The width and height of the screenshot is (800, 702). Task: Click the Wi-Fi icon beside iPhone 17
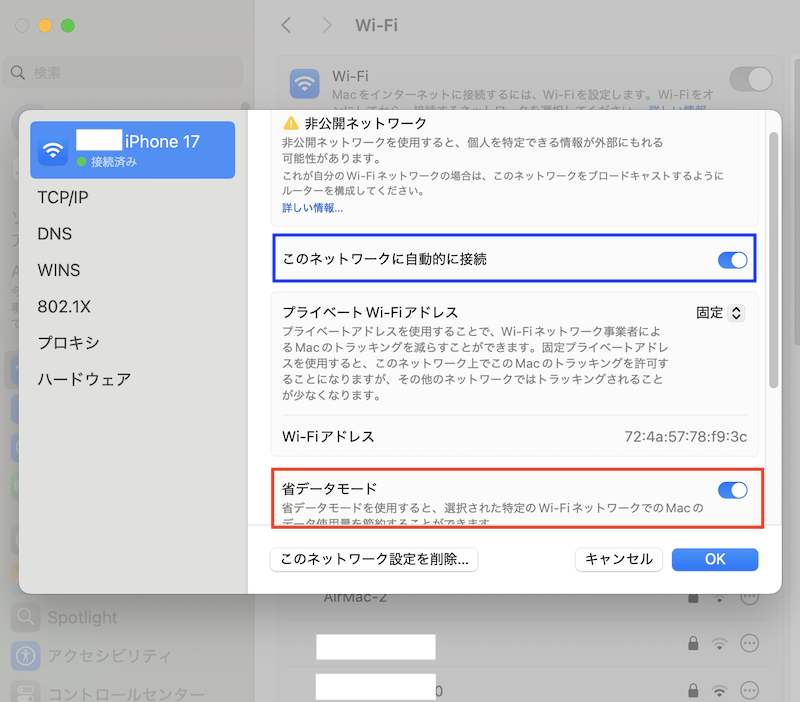tap(53, 151)
